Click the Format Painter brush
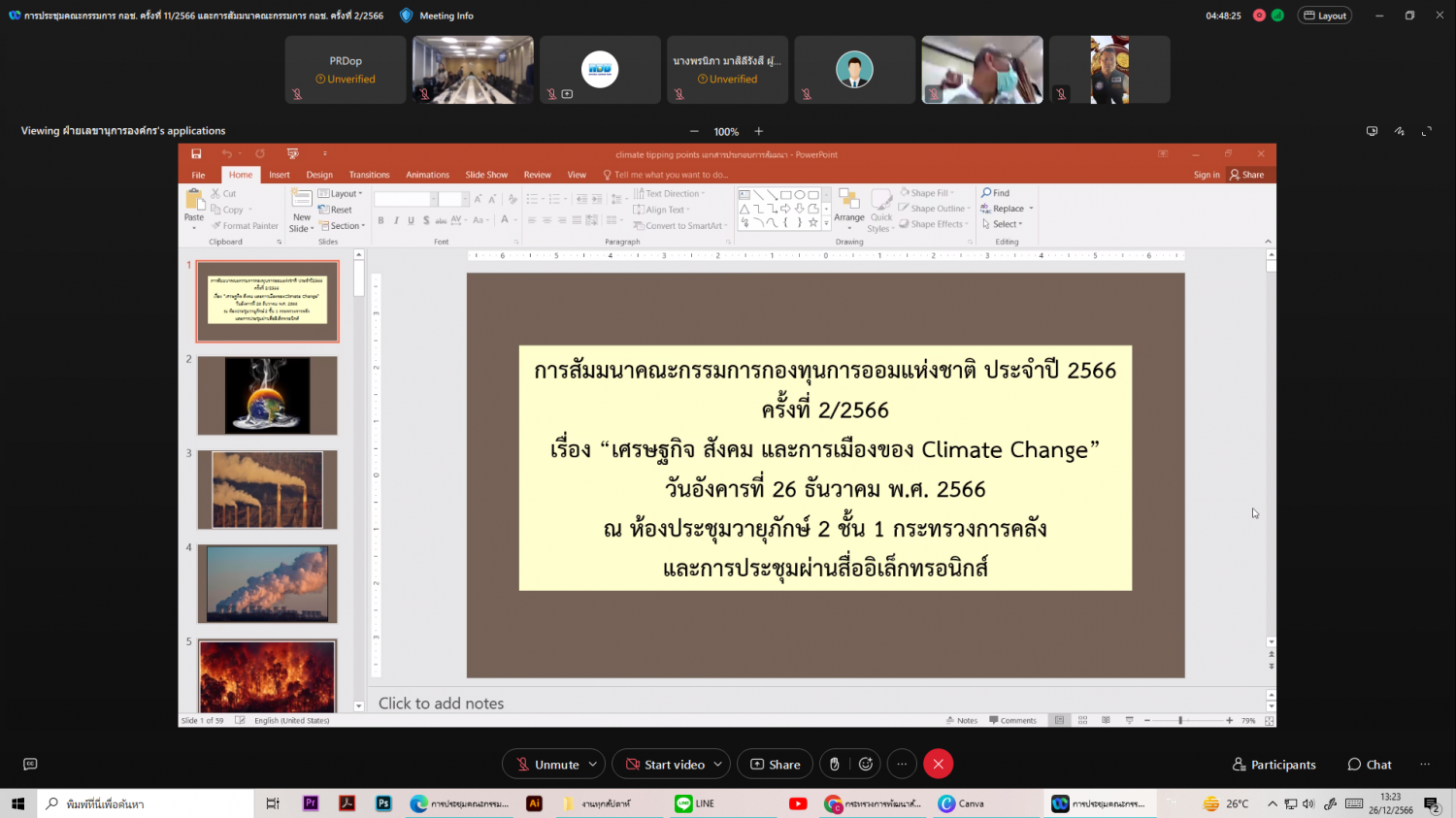Image resolution: width=1456 pixels, height=818 pixels. click(246, 226)
